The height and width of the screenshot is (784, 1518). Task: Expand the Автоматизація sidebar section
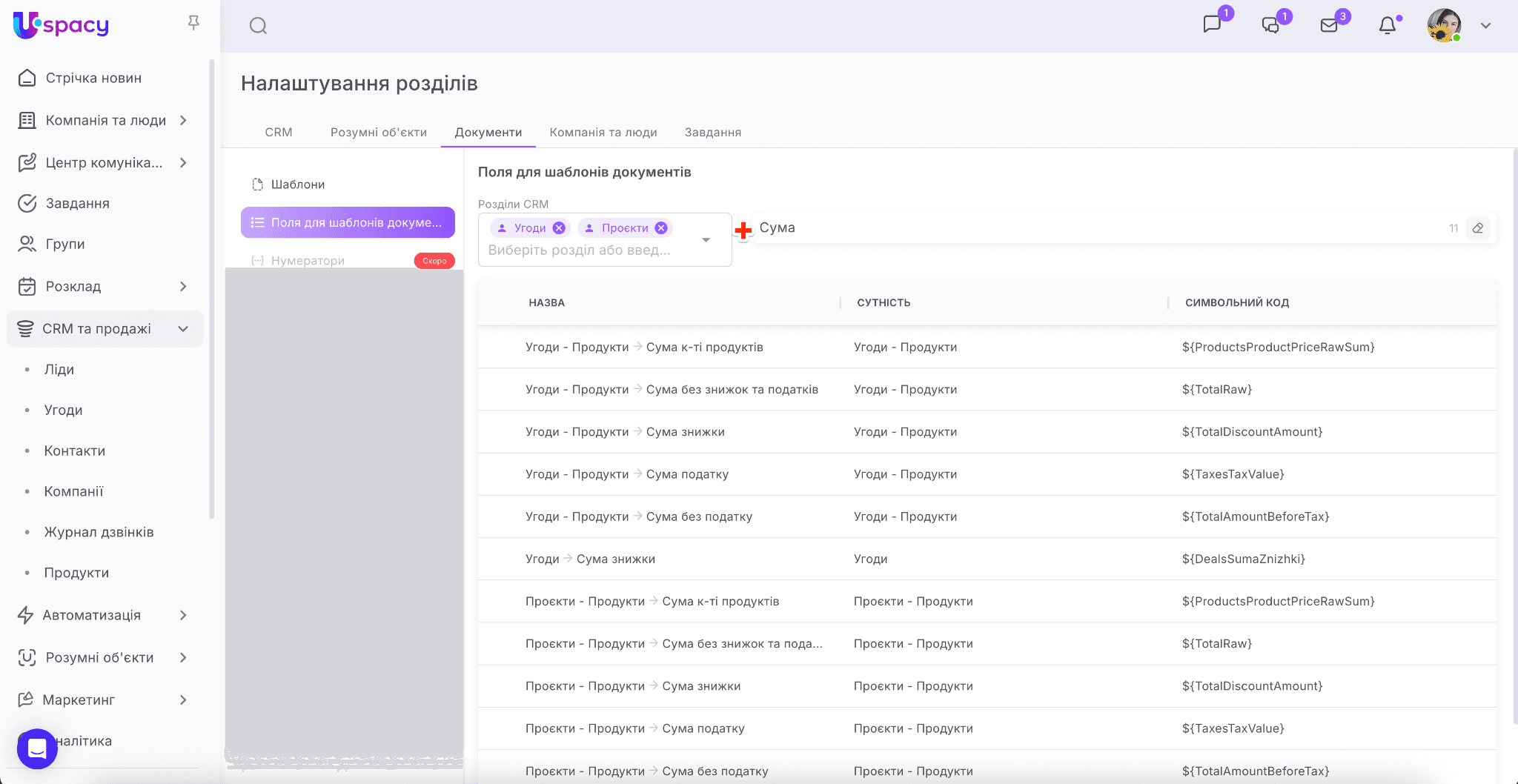pos(183,615)
